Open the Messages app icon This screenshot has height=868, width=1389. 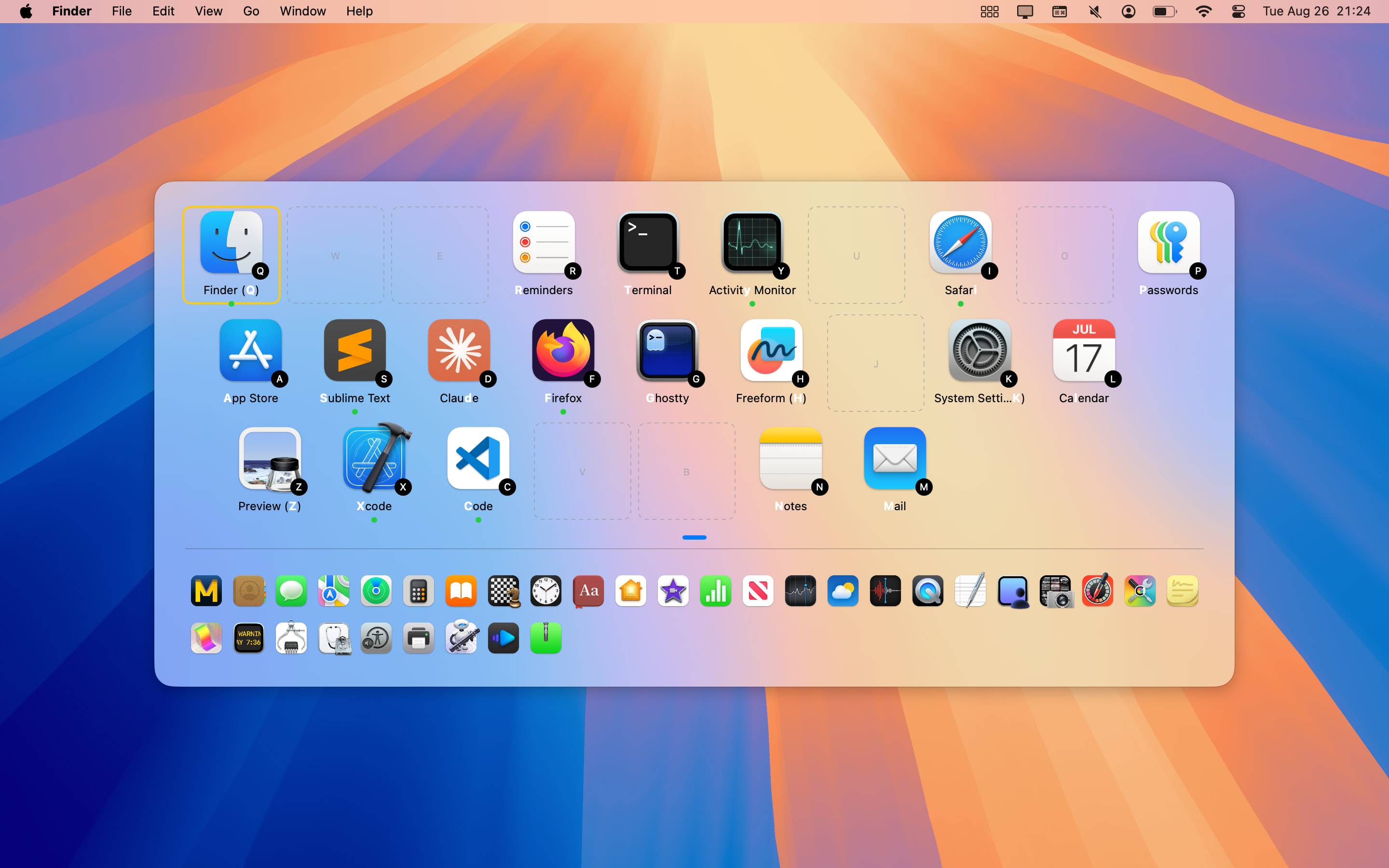[292, 591]
